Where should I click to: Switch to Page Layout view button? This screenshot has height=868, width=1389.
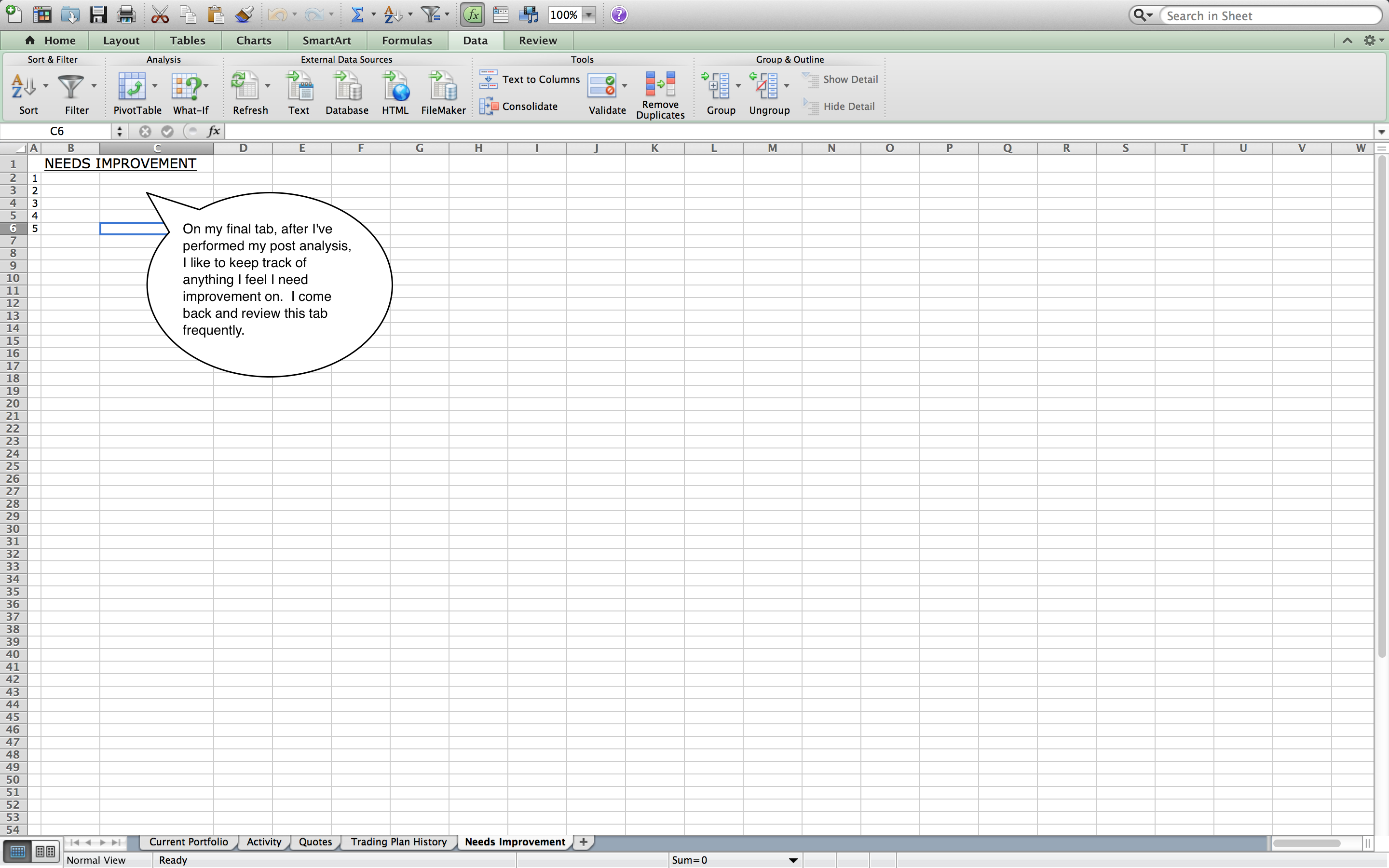(45, 851)
